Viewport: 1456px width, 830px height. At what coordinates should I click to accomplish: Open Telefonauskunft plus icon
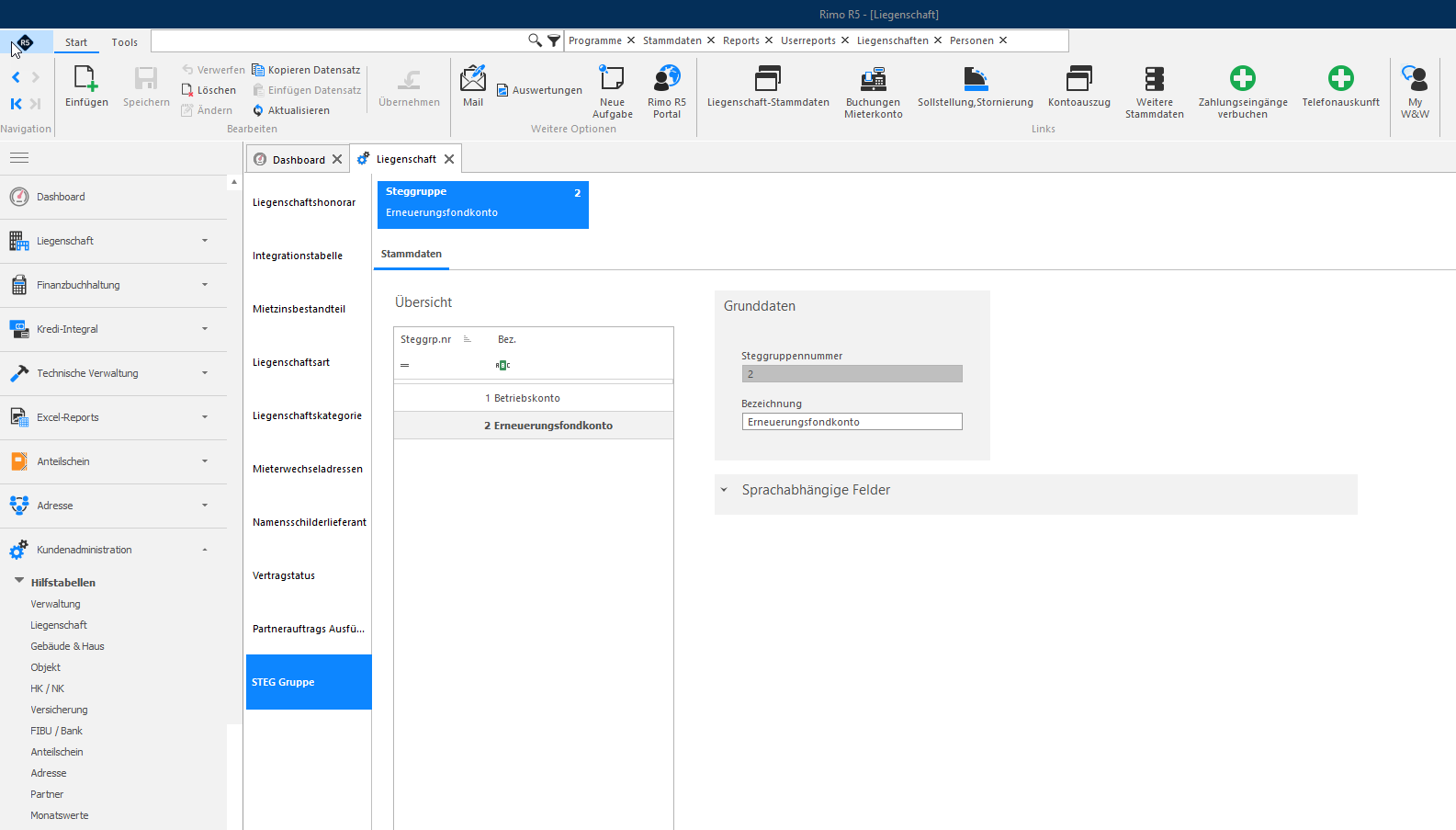tap(1341, 78)
